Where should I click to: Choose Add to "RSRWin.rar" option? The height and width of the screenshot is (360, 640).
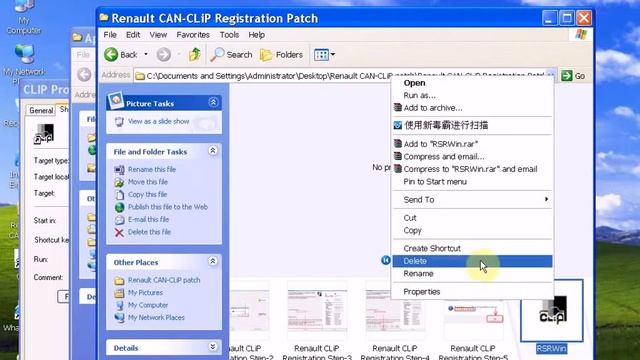(472, 144)
